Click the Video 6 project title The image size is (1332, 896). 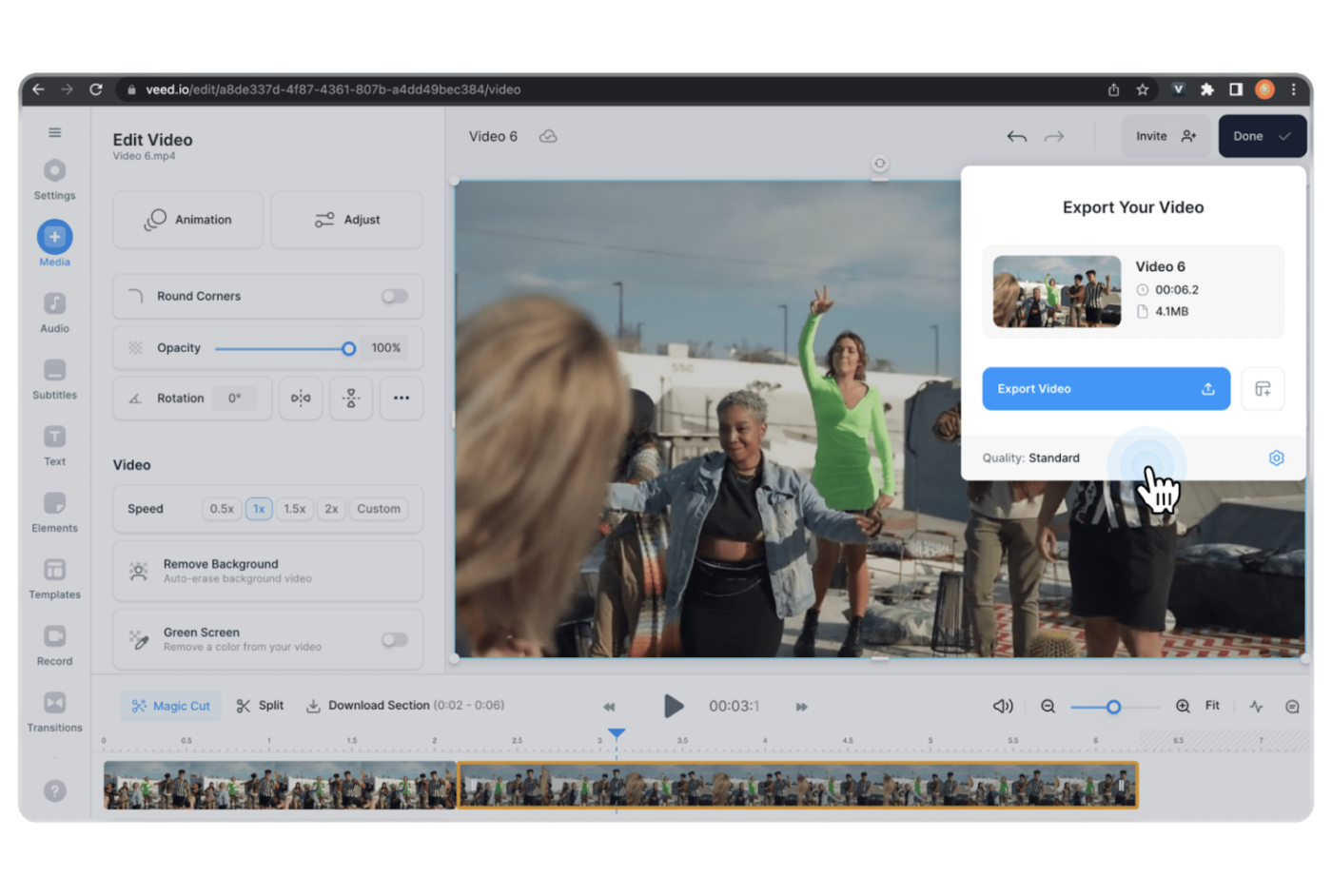coord(493,137)
